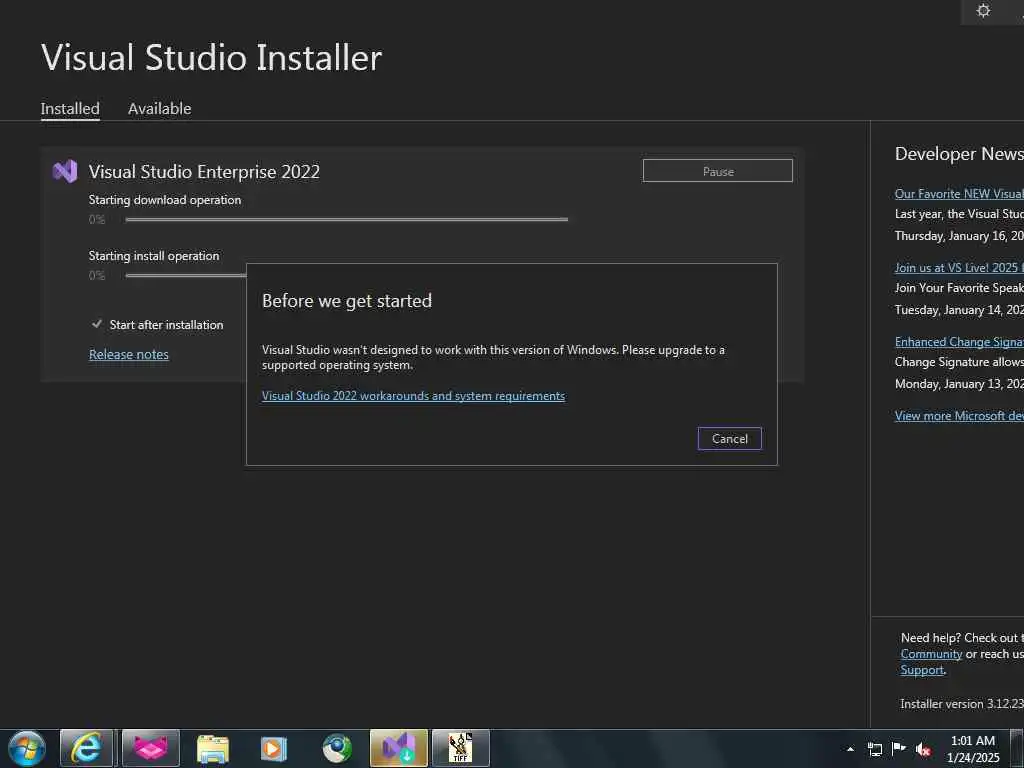The image size is (1024, 768).
Task: Launch Internet Explorer from taskbar
Action: pos(86,748)
